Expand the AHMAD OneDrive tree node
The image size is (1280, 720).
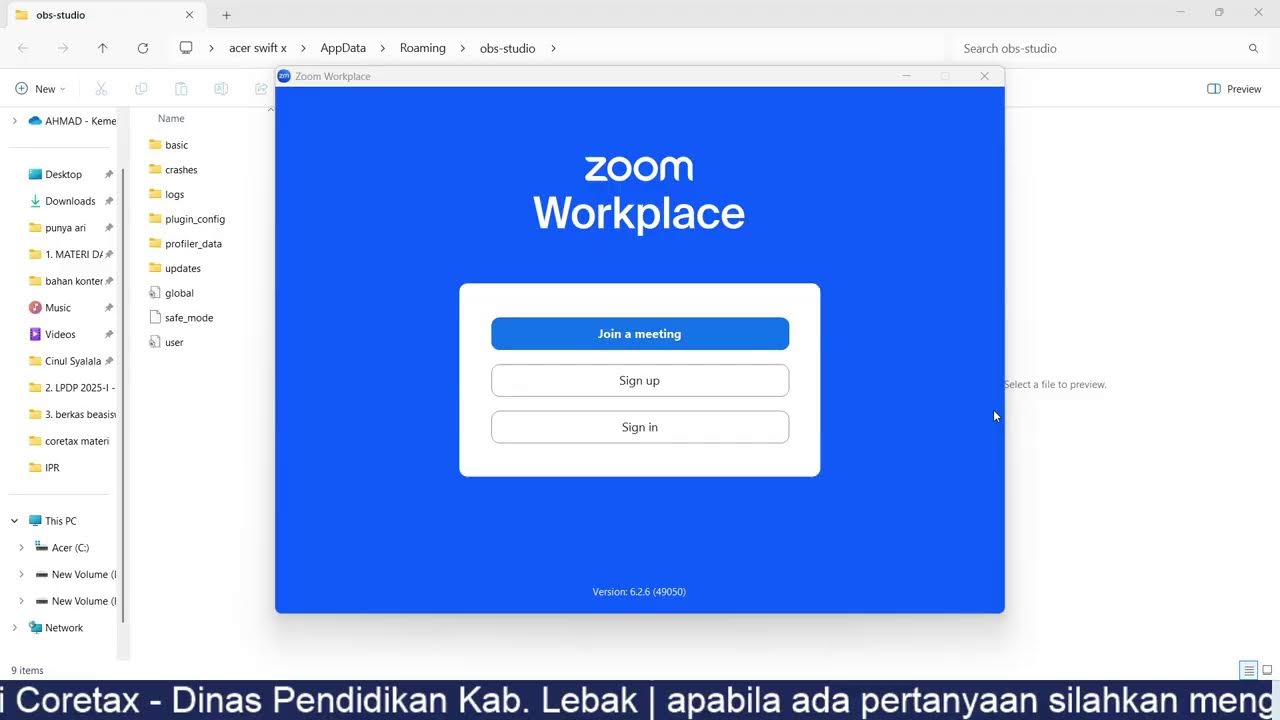pyautogui.click(x=14, y=121)
